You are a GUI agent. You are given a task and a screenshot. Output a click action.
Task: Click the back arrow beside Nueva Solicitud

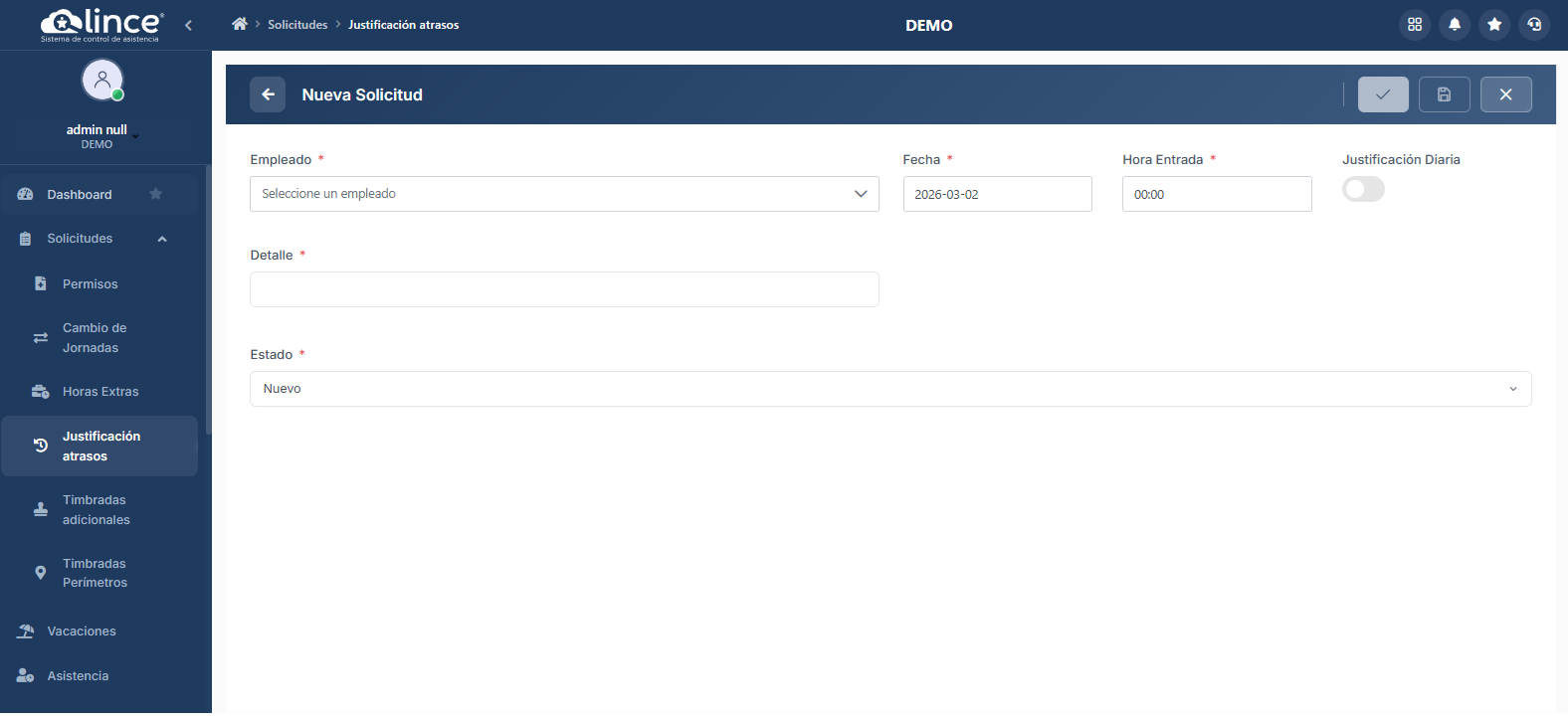tap(268, 94)
